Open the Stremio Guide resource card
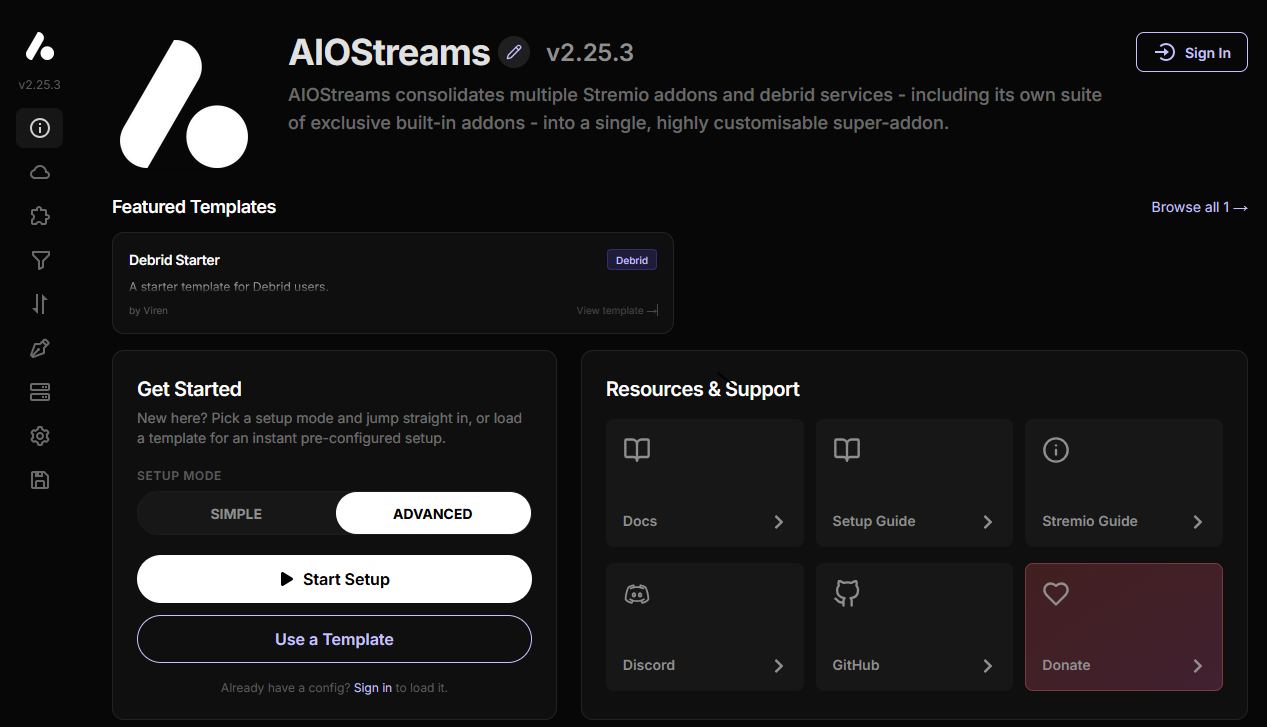The width and height of the screenshot is (1267, 727). pyautogui.click(x=1123, y=483)
